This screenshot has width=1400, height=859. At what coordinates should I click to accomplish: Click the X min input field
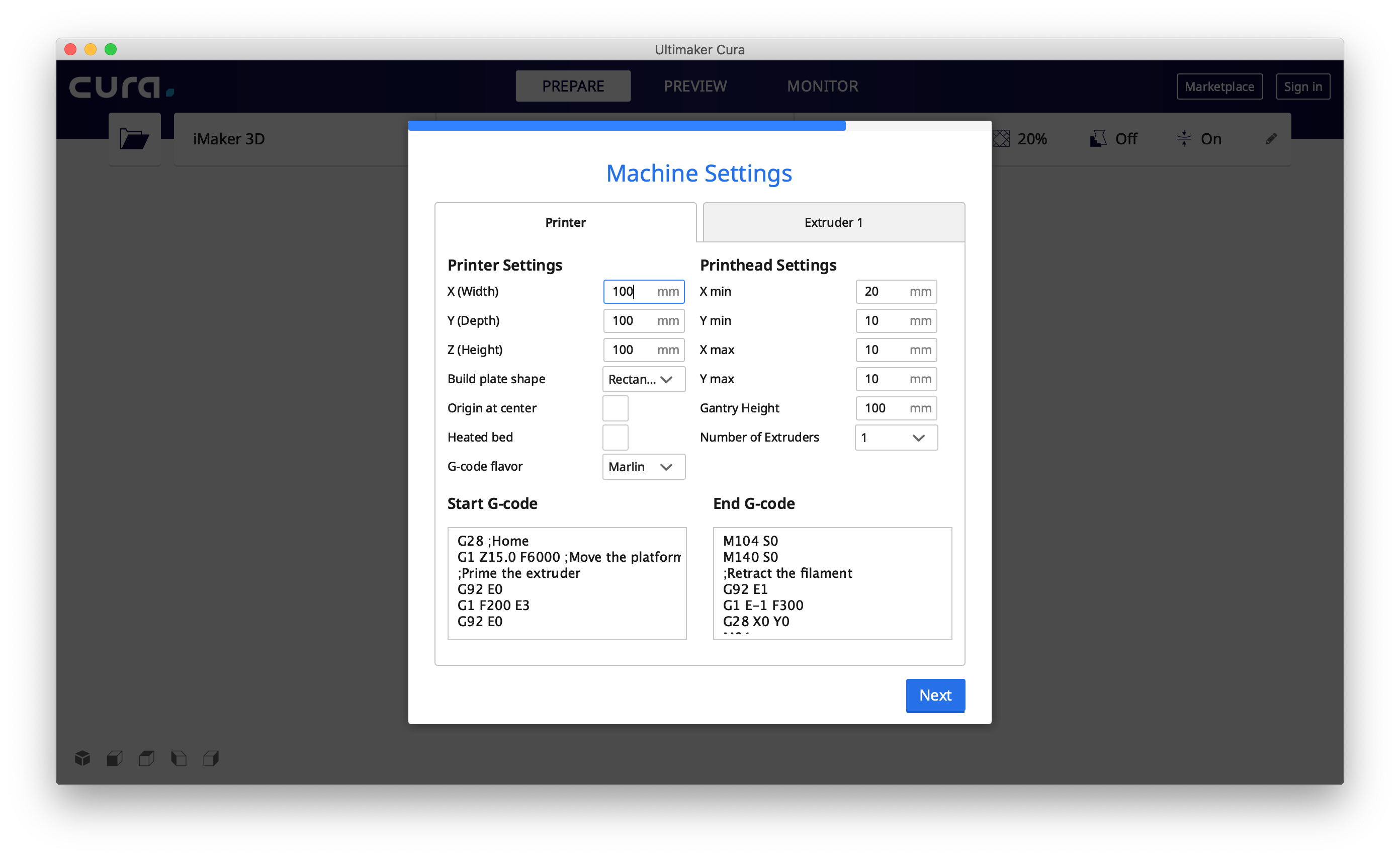click(896, 292)
